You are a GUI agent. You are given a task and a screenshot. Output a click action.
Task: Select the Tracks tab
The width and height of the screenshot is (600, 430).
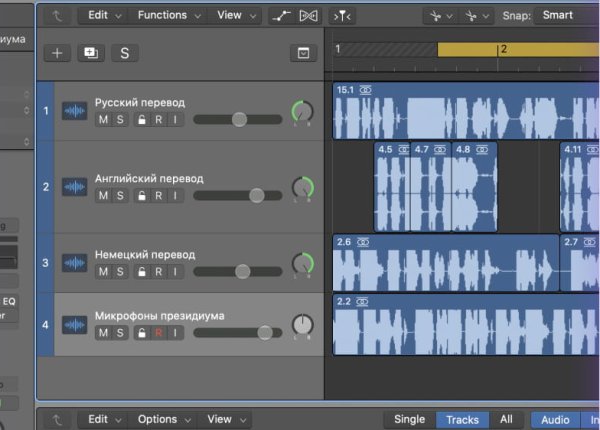click(x=462, y=420)
